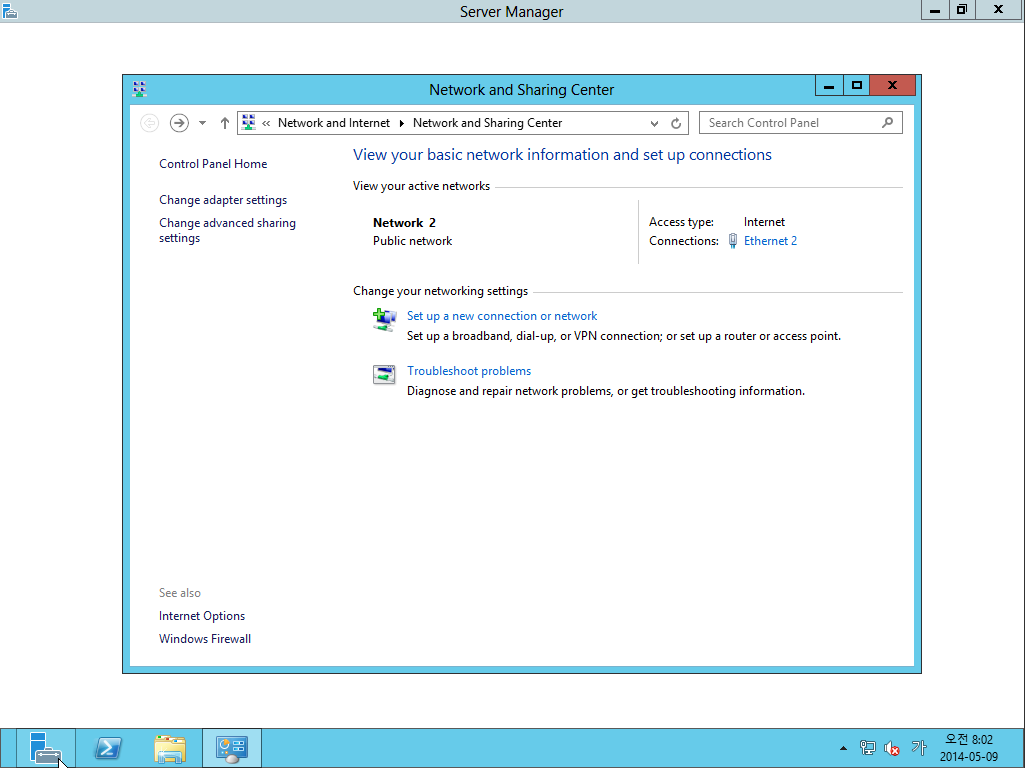Open Internet Options
The width and height of the screenshot is (1025, 768).
(202, 616)
